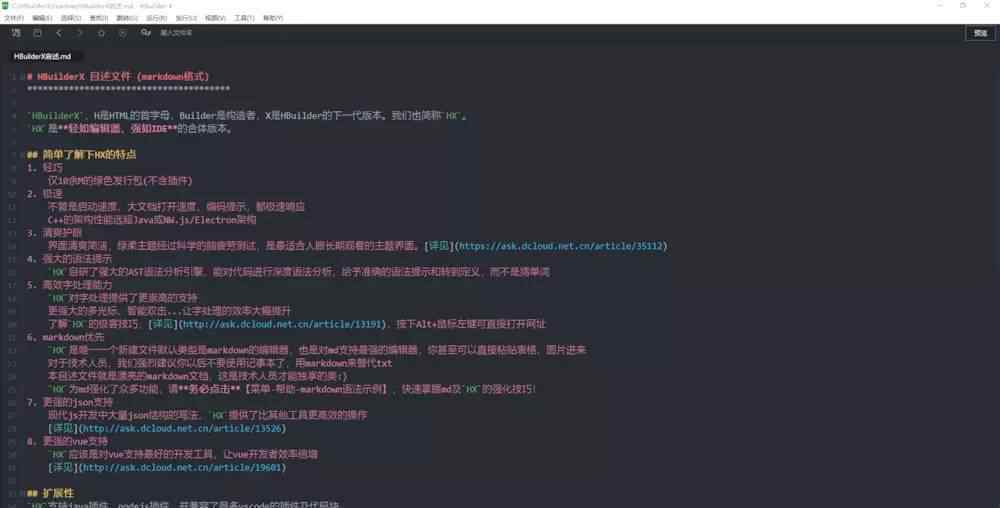This screenshot has width=1000, height=508.
Task: Click the list item '5. 高效字处理能力'
Action: tap(69, 285)
